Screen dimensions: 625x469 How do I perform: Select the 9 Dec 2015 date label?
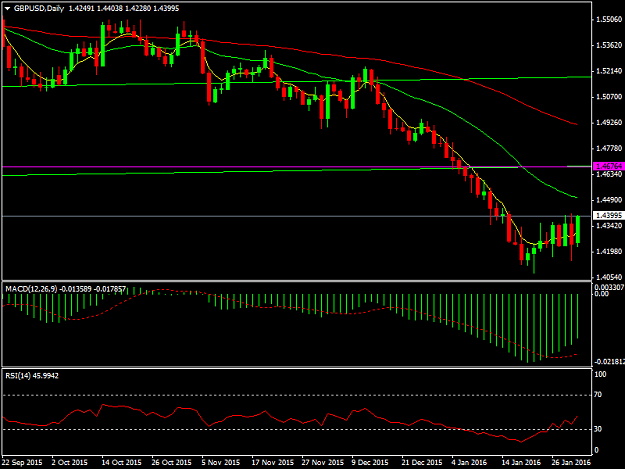pyautogui.click(x=370, y=463)
